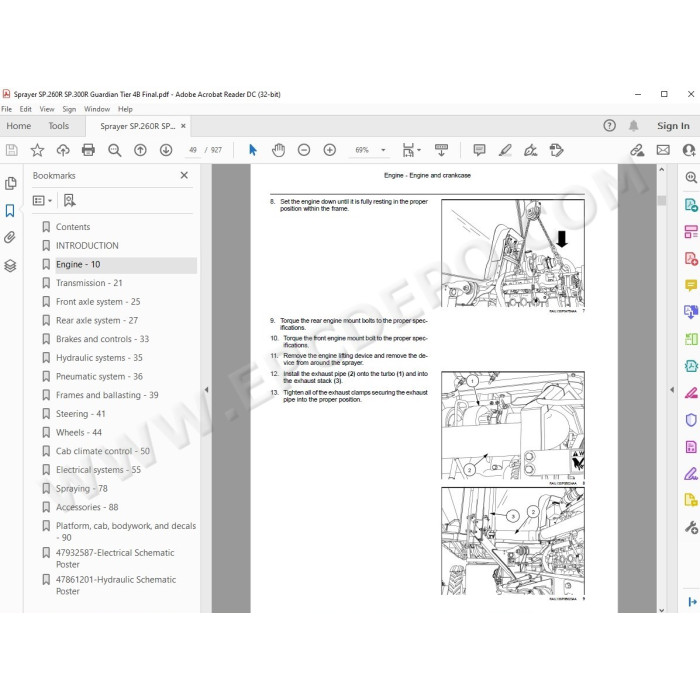The image size is (700, 700).
Task: Share a link to the file
Action: click(637, 150)
